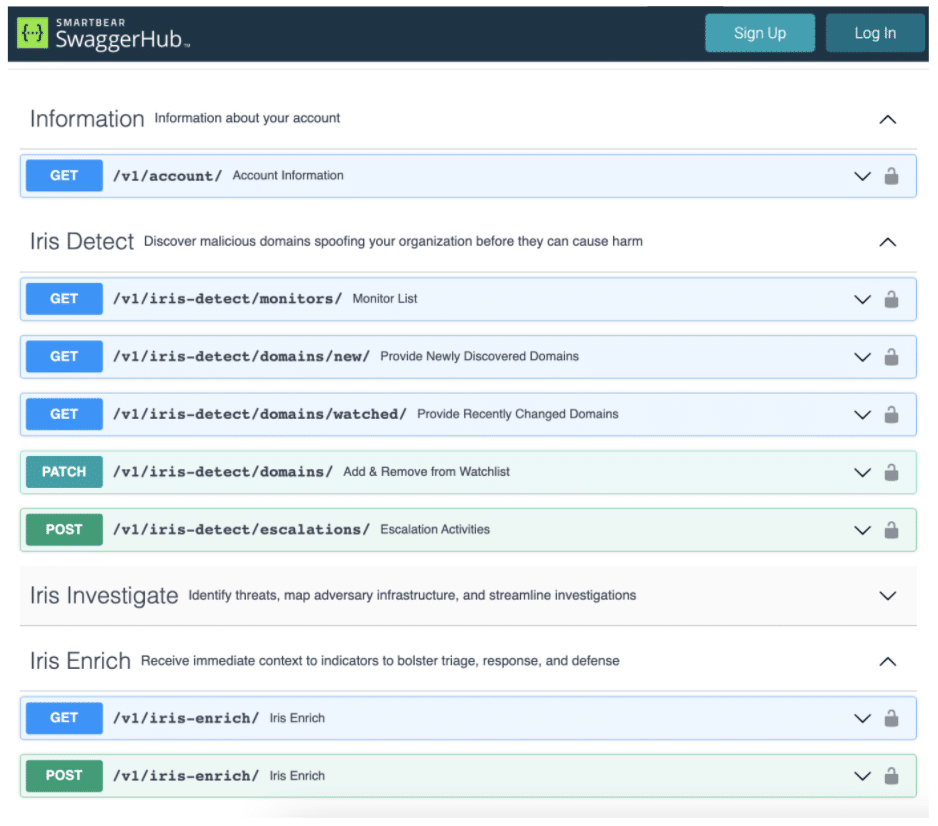
Task: Click the 'Monitor List' description text
Action: tap(385, 298)
